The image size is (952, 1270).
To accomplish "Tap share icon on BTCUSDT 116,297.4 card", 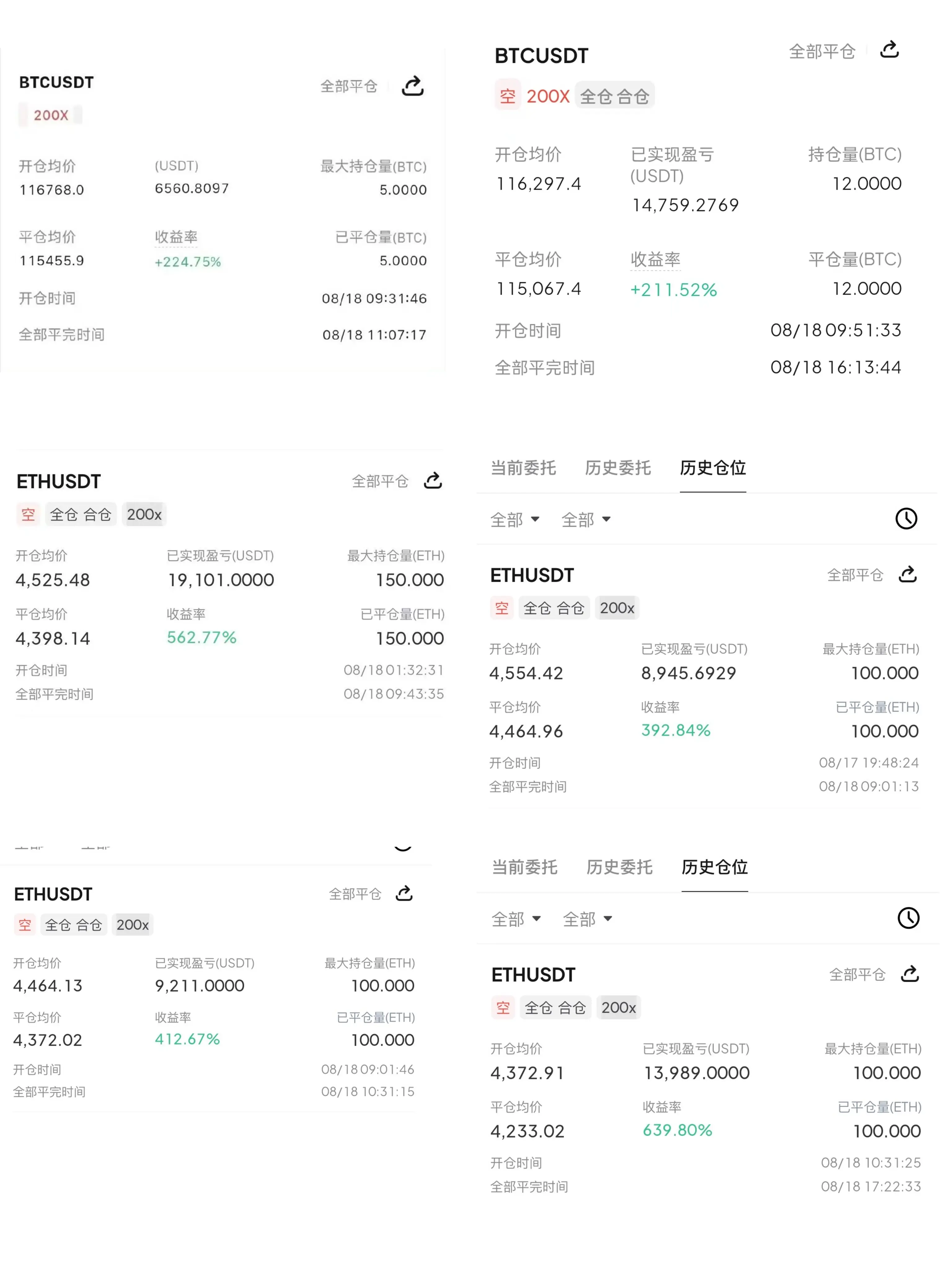I will (x=889, y=49).
